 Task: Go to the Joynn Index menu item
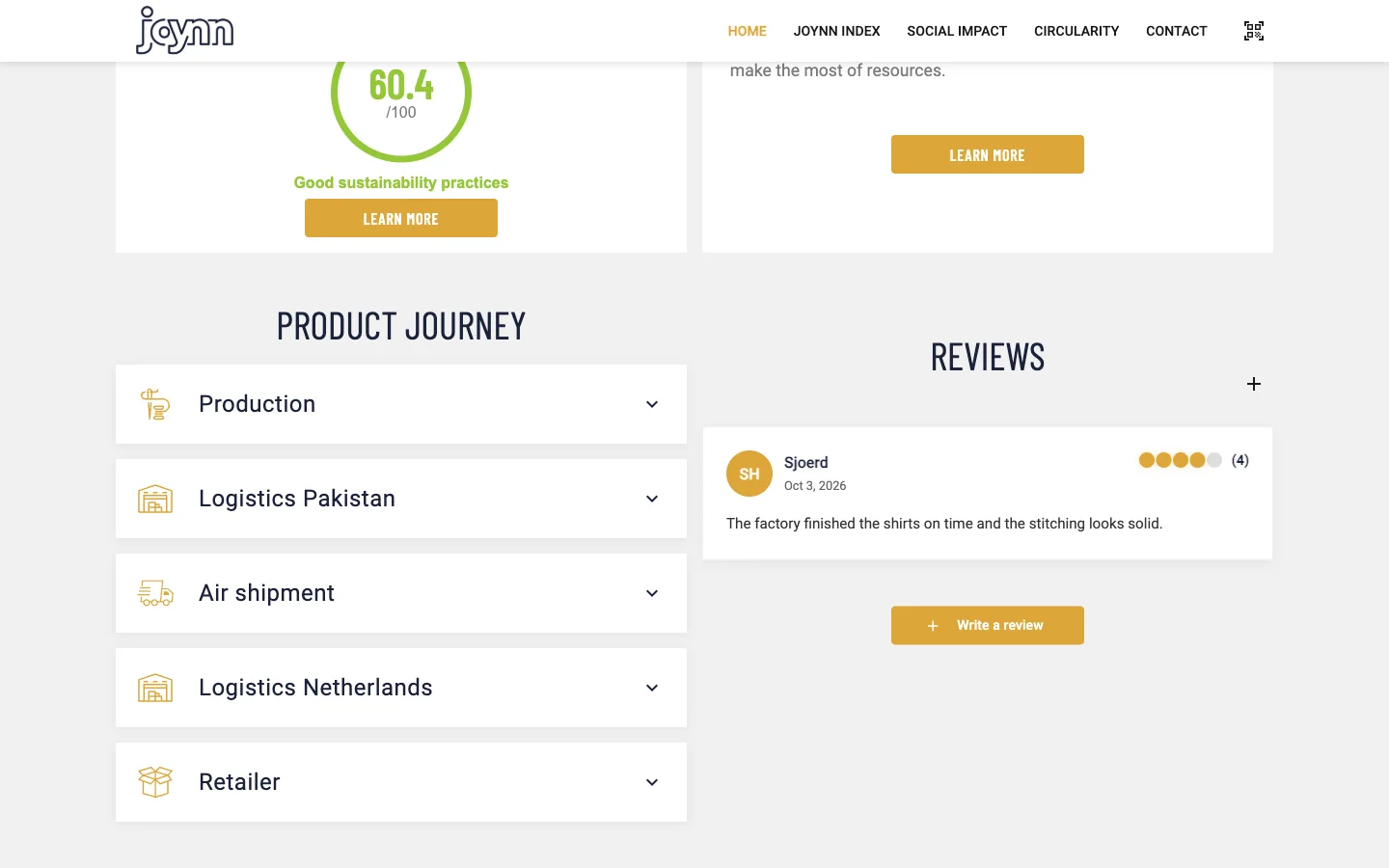click(836, 31)
